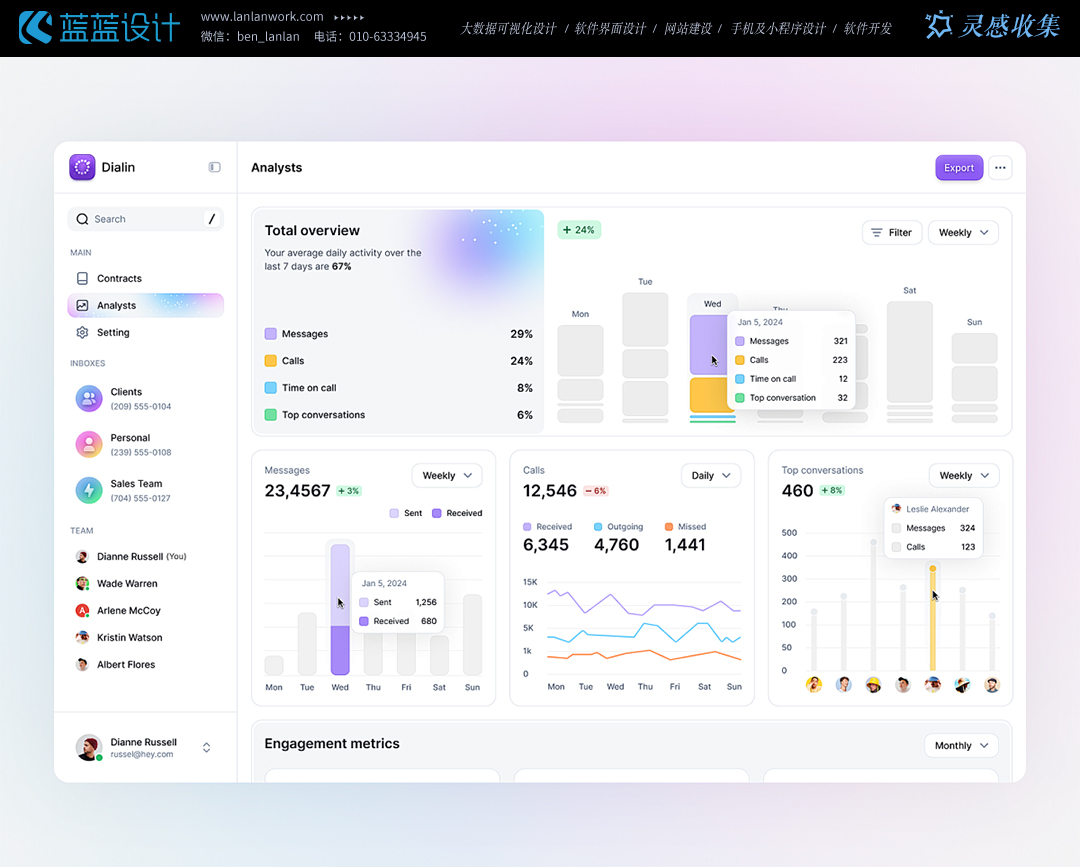
Task: Open the overview Weekly dropdown
Action: [x=963, y=232]
